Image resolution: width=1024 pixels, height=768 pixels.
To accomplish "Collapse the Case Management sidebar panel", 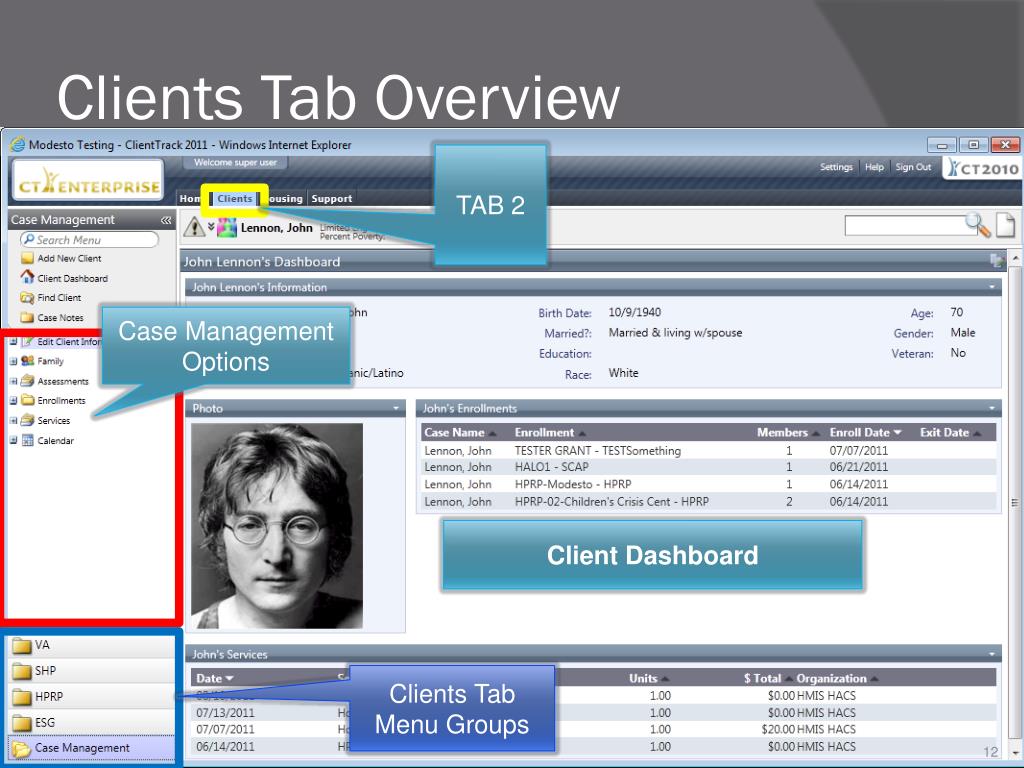I will point(165,220).
